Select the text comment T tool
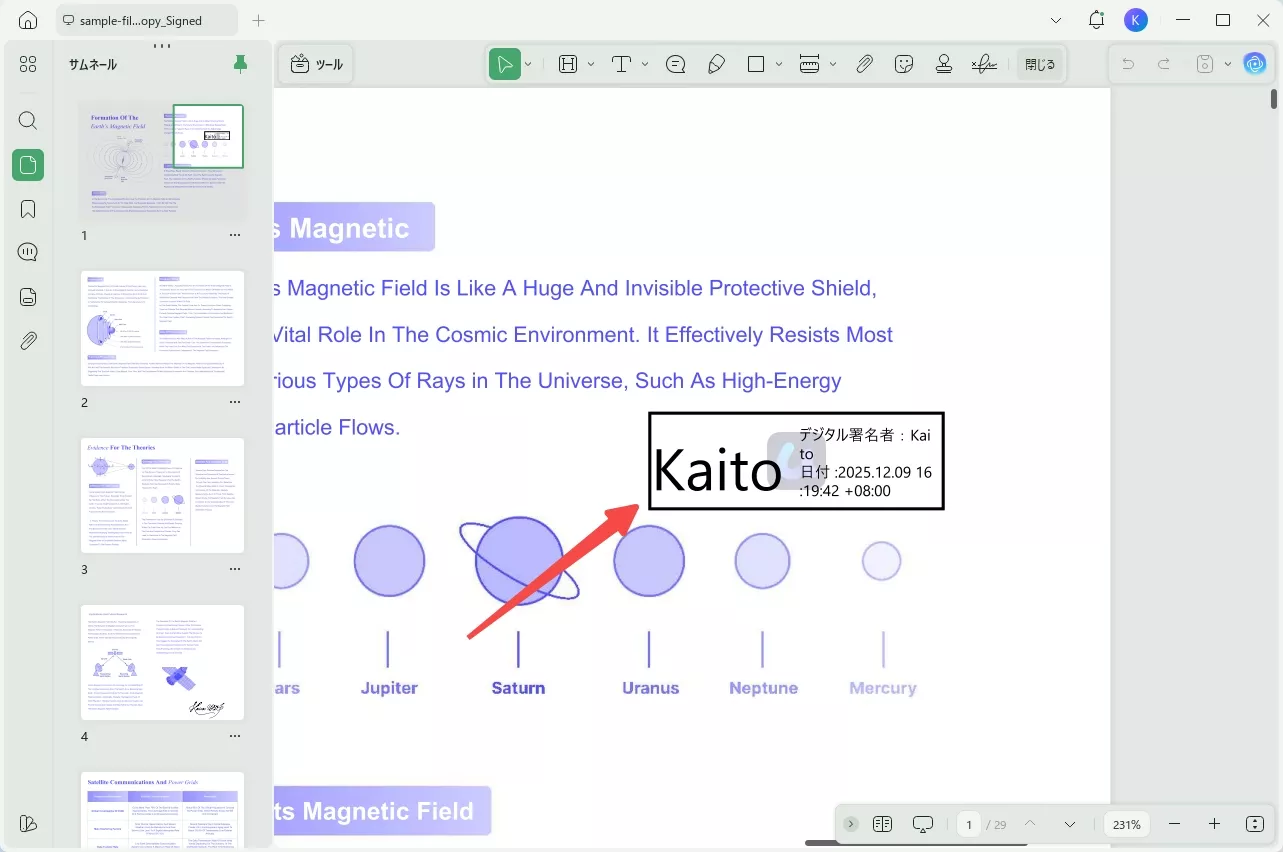 (621, 64)
